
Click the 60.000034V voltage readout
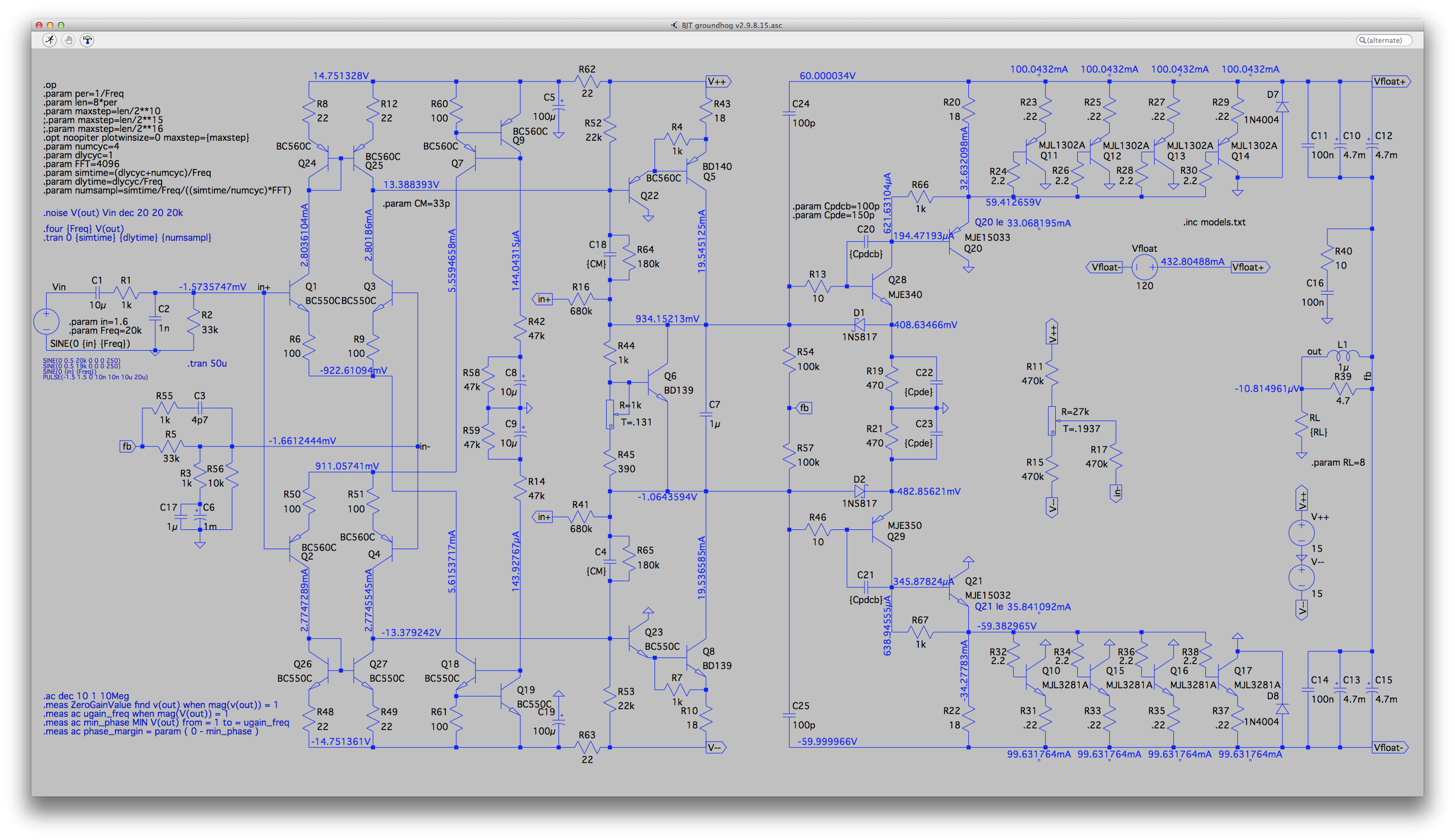click(x=828, y=75)
